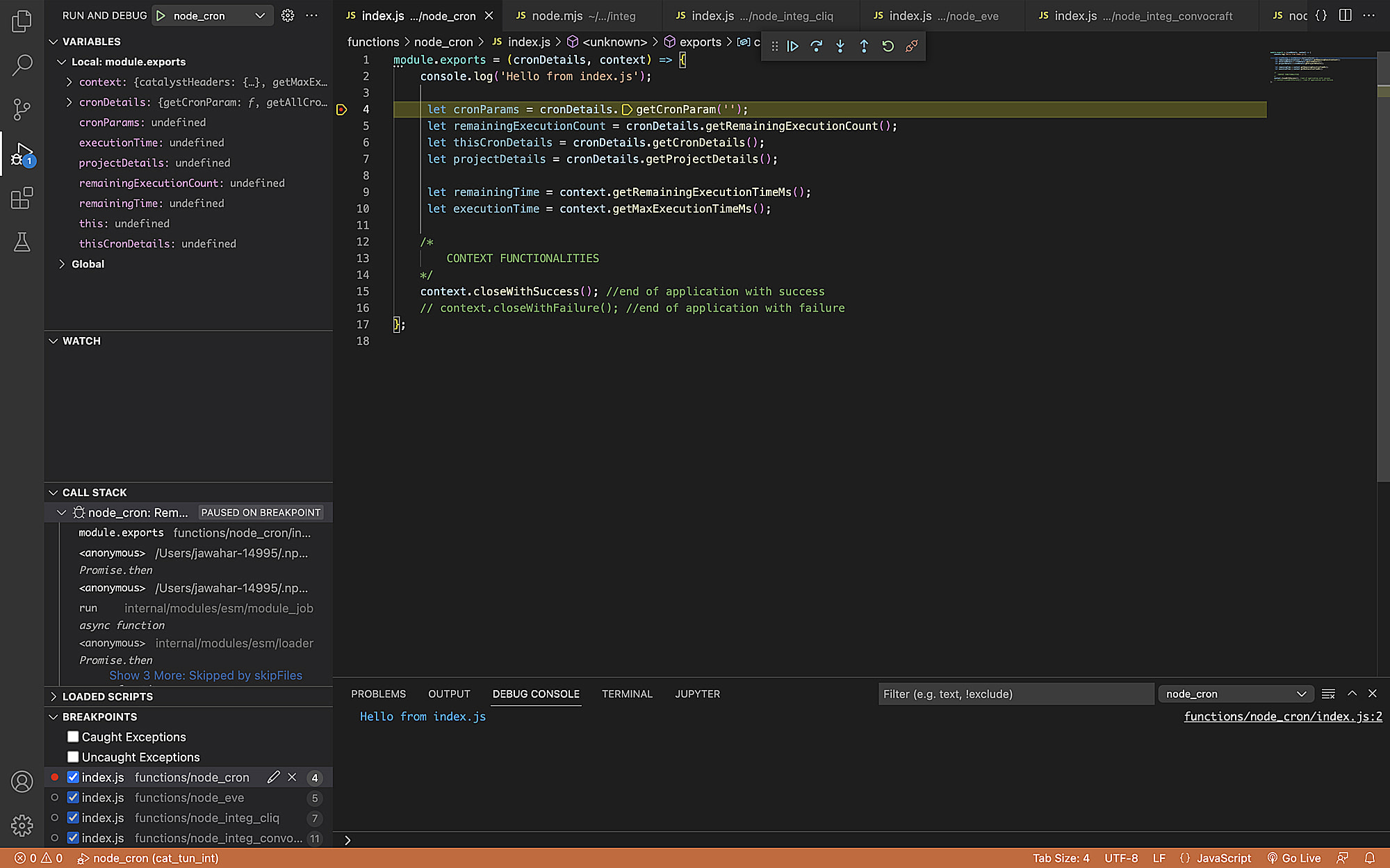Viewport: 1390px width, 868px height.
Task: Select the TERMINAL tab
Action: (627, 694)
